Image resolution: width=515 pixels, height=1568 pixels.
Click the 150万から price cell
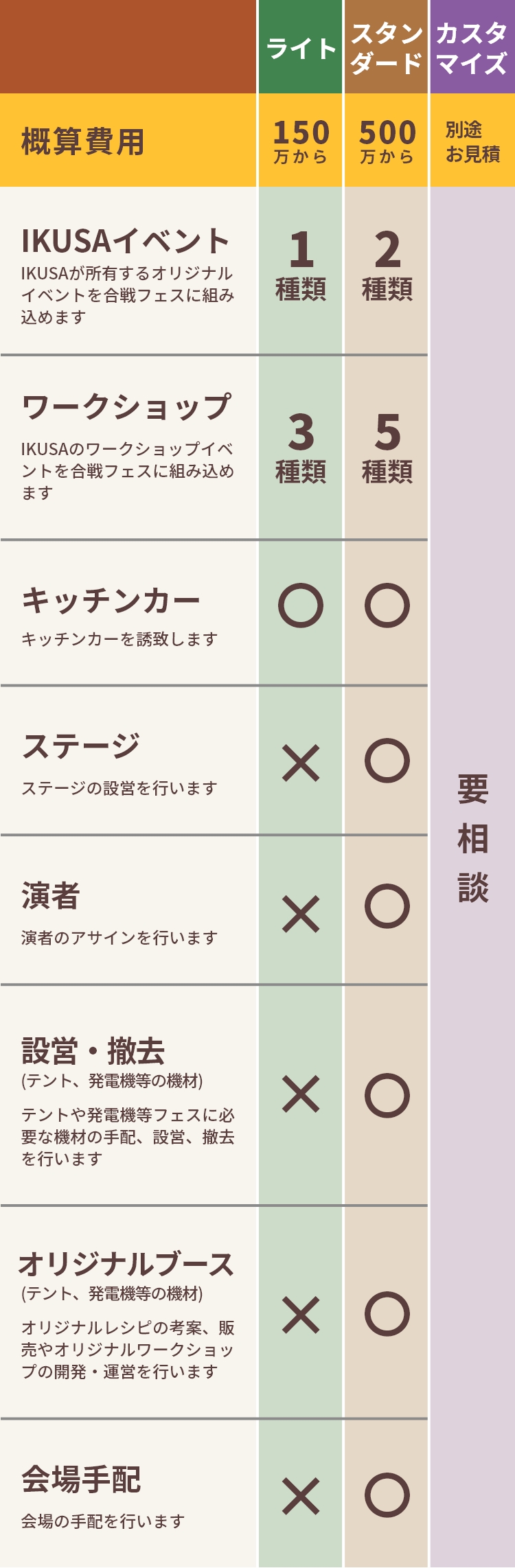point(301,141)
